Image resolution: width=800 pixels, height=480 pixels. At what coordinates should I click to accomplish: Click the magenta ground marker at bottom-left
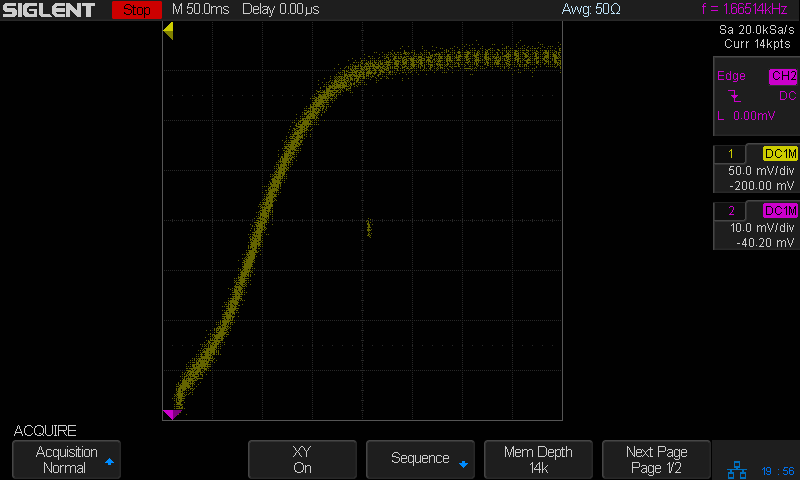(x=171, y=414)
